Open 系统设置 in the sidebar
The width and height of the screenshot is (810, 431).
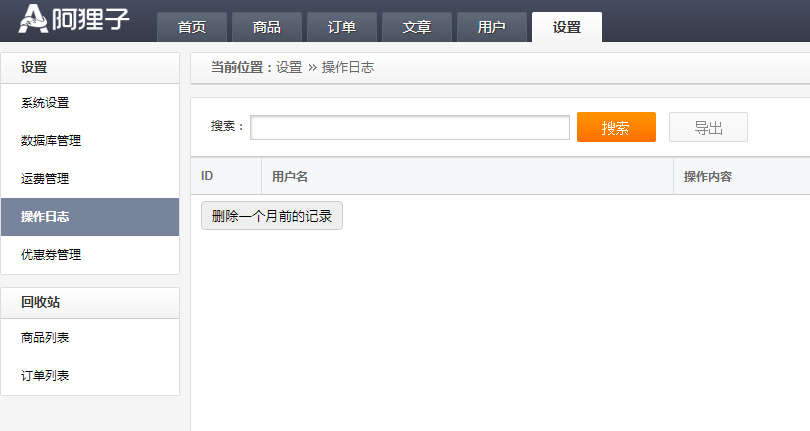tap(45, 103)
